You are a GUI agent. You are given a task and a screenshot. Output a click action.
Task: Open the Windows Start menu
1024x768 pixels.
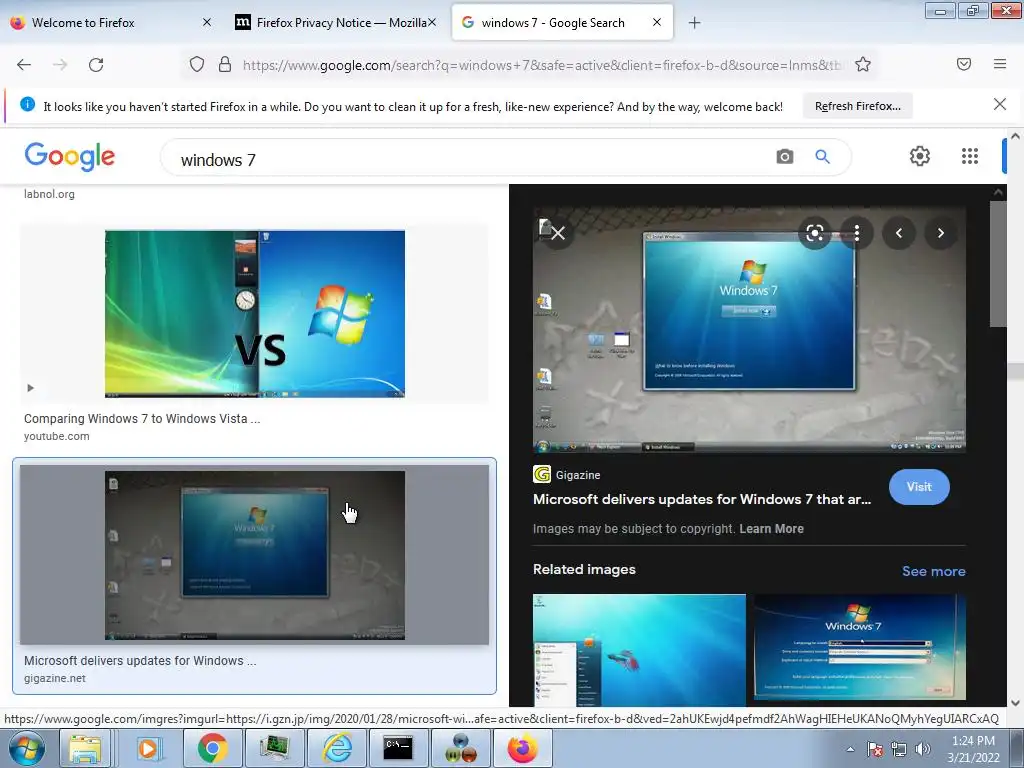(26, 748)
